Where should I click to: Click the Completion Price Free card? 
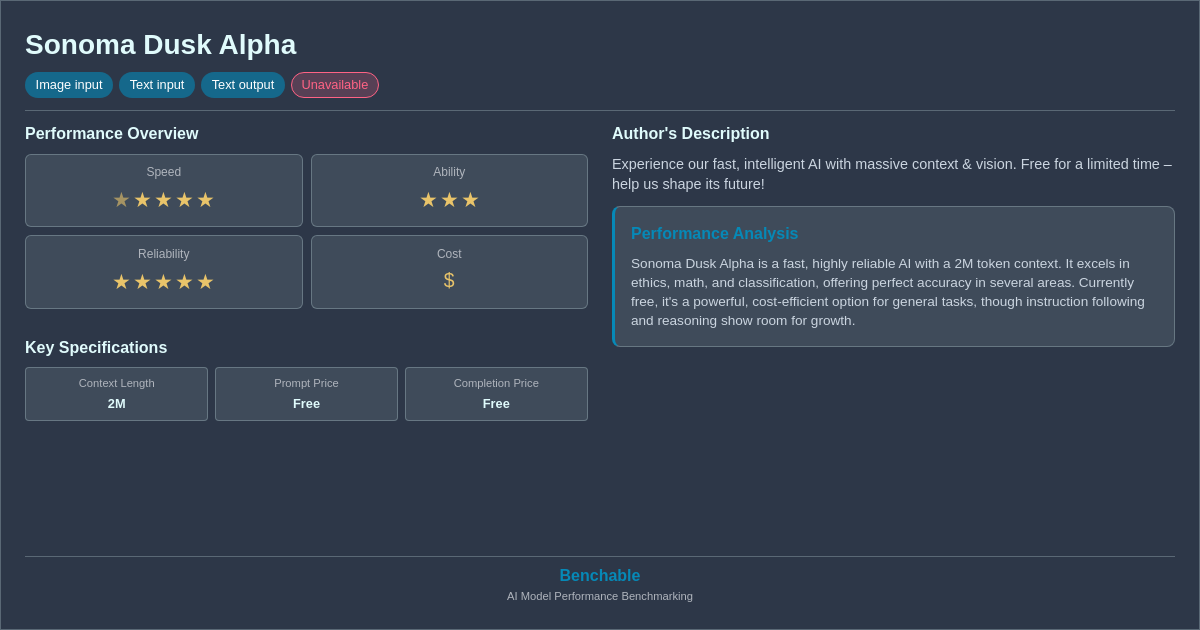[x=496, y=394]
